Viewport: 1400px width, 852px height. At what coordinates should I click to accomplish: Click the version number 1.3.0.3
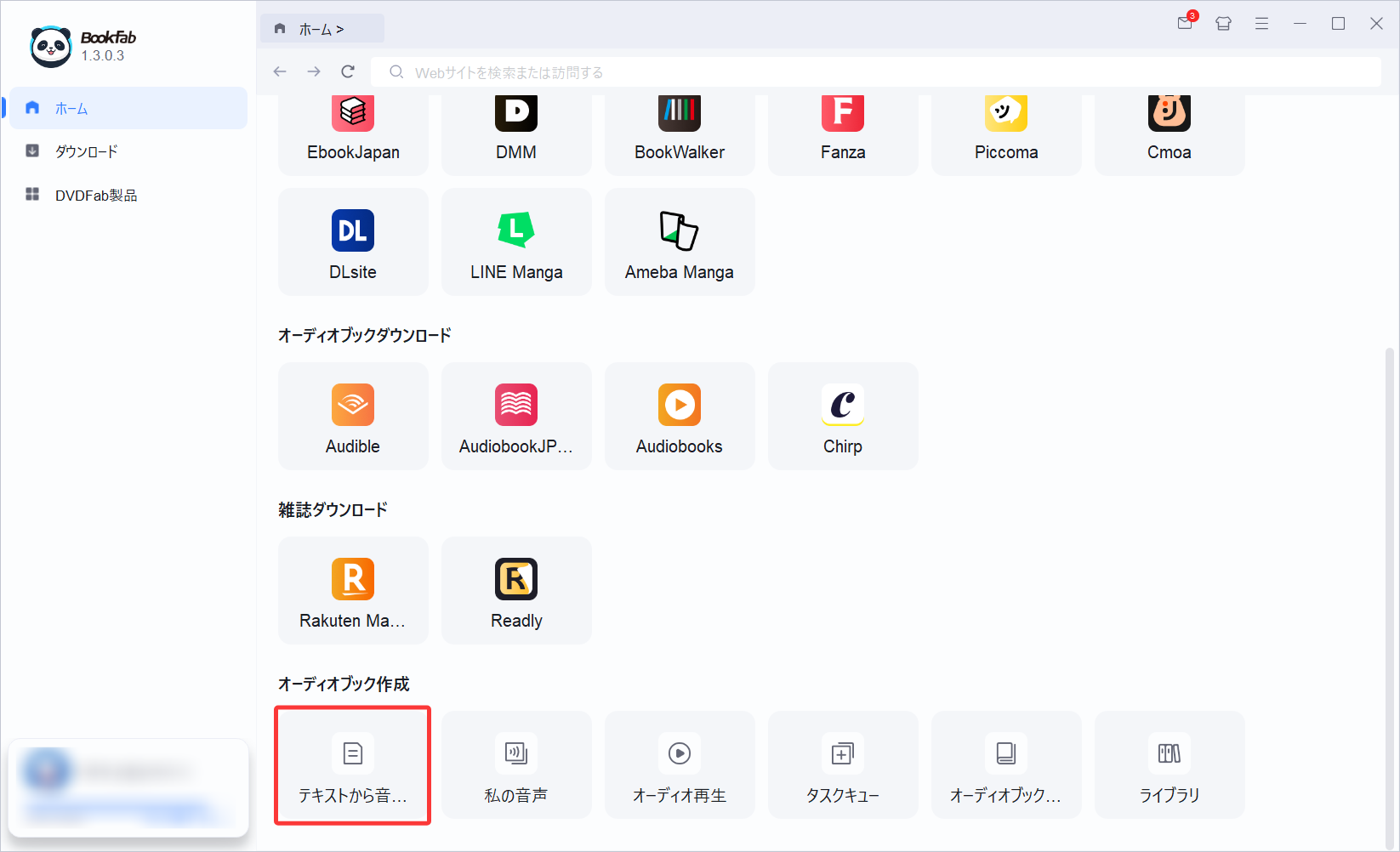click(103, 55)
